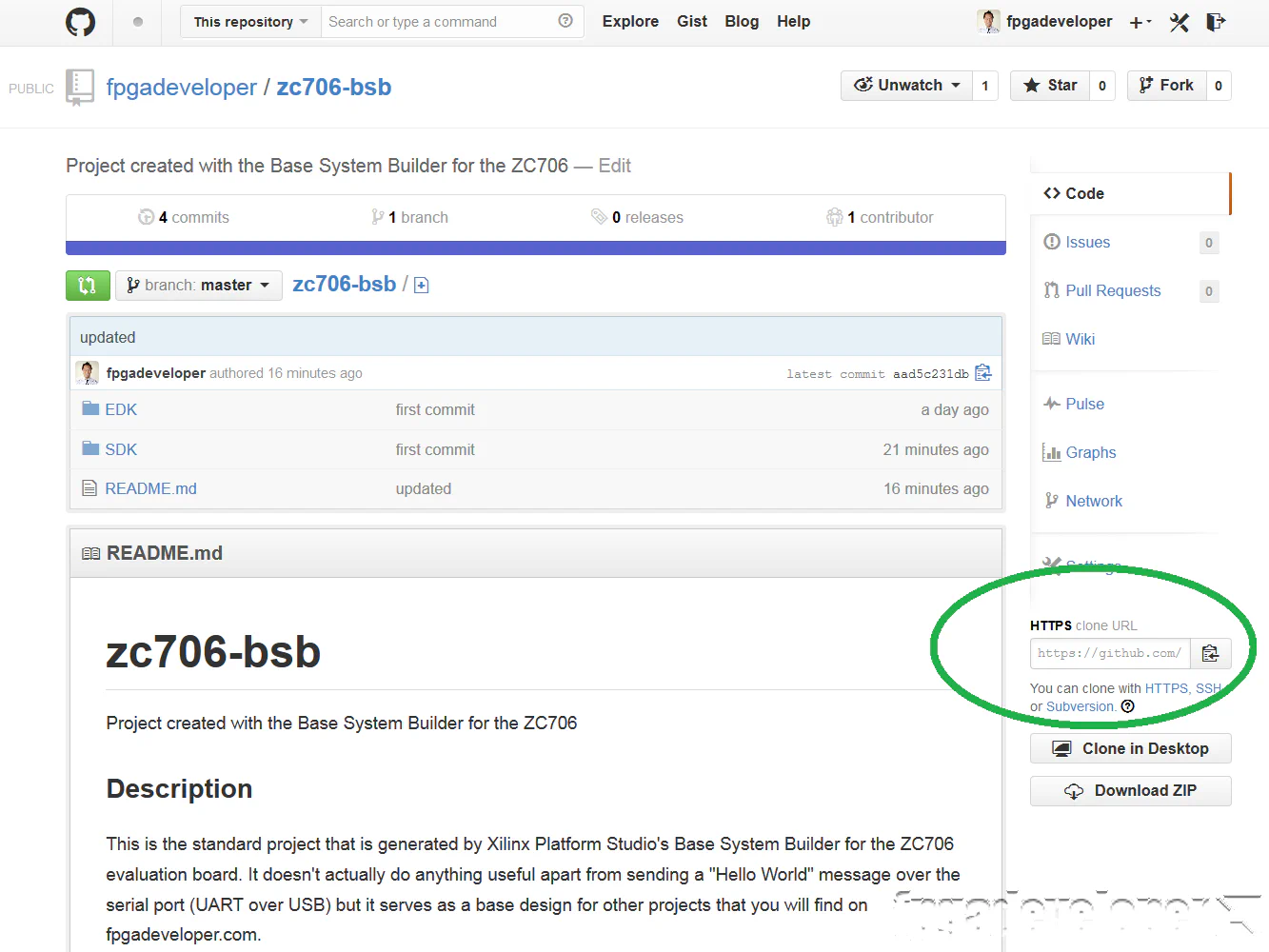Click the GitHub octocat logo

click(x=80, y=22)
